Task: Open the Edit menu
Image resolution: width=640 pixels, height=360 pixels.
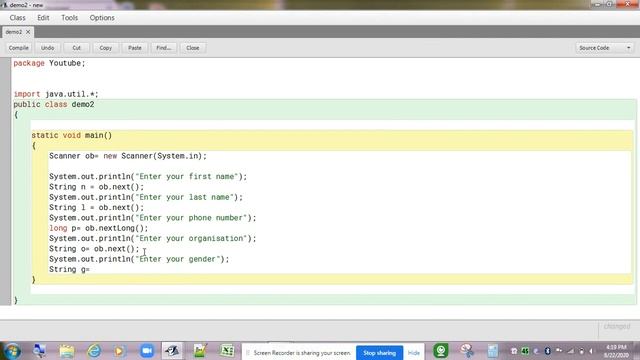Action: pos(43,18)
